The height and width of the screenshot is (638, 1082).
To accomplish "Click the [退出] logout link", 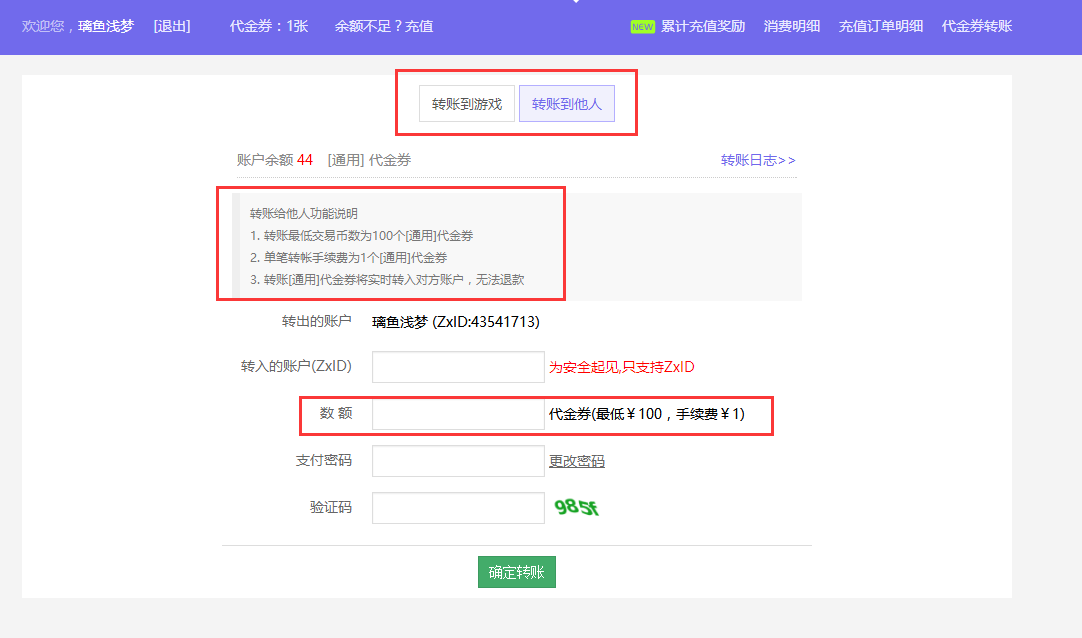I will point(172,26).
